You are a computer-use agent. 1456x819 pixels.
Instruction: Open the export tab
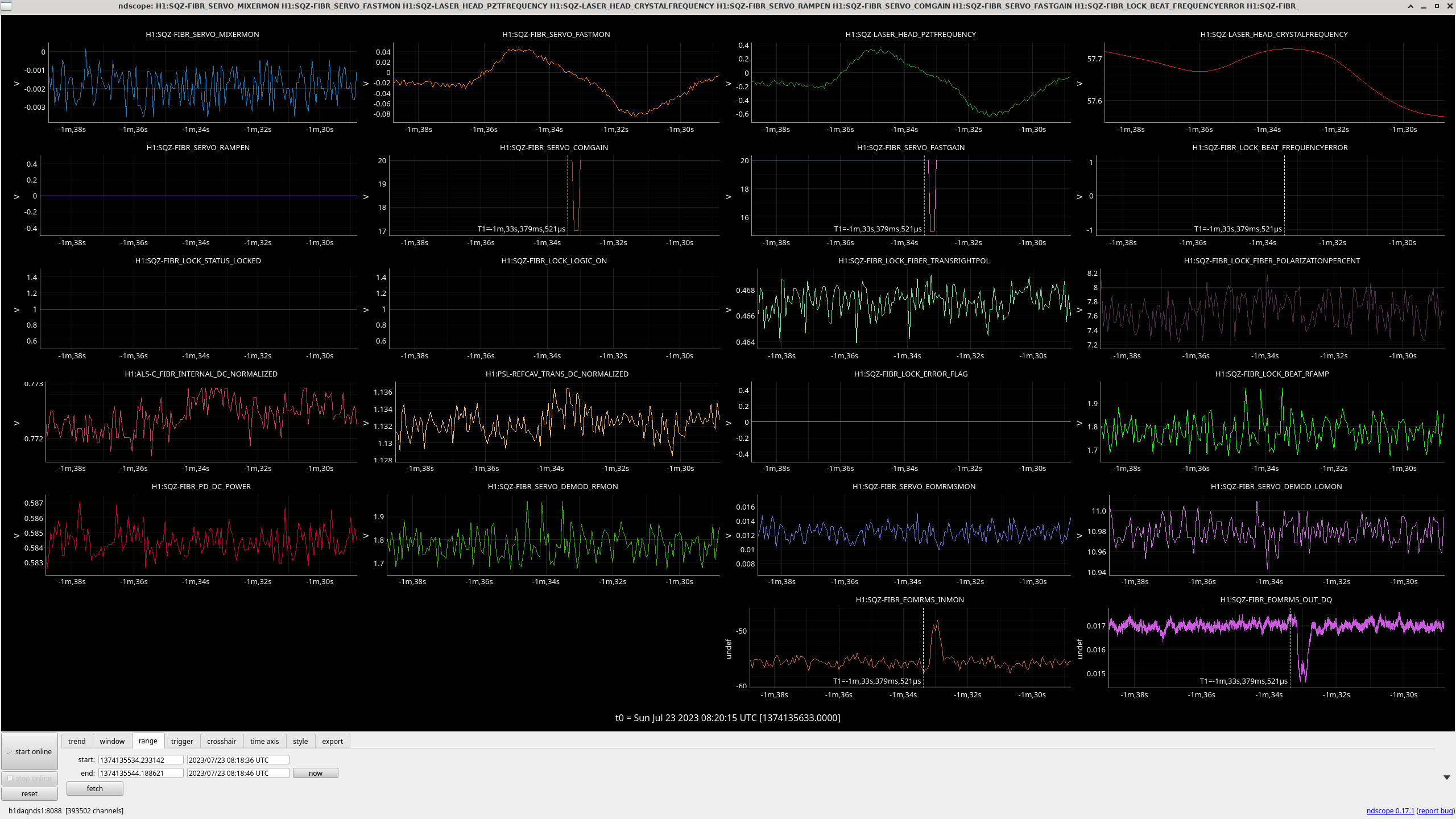[x=333, y=741]
